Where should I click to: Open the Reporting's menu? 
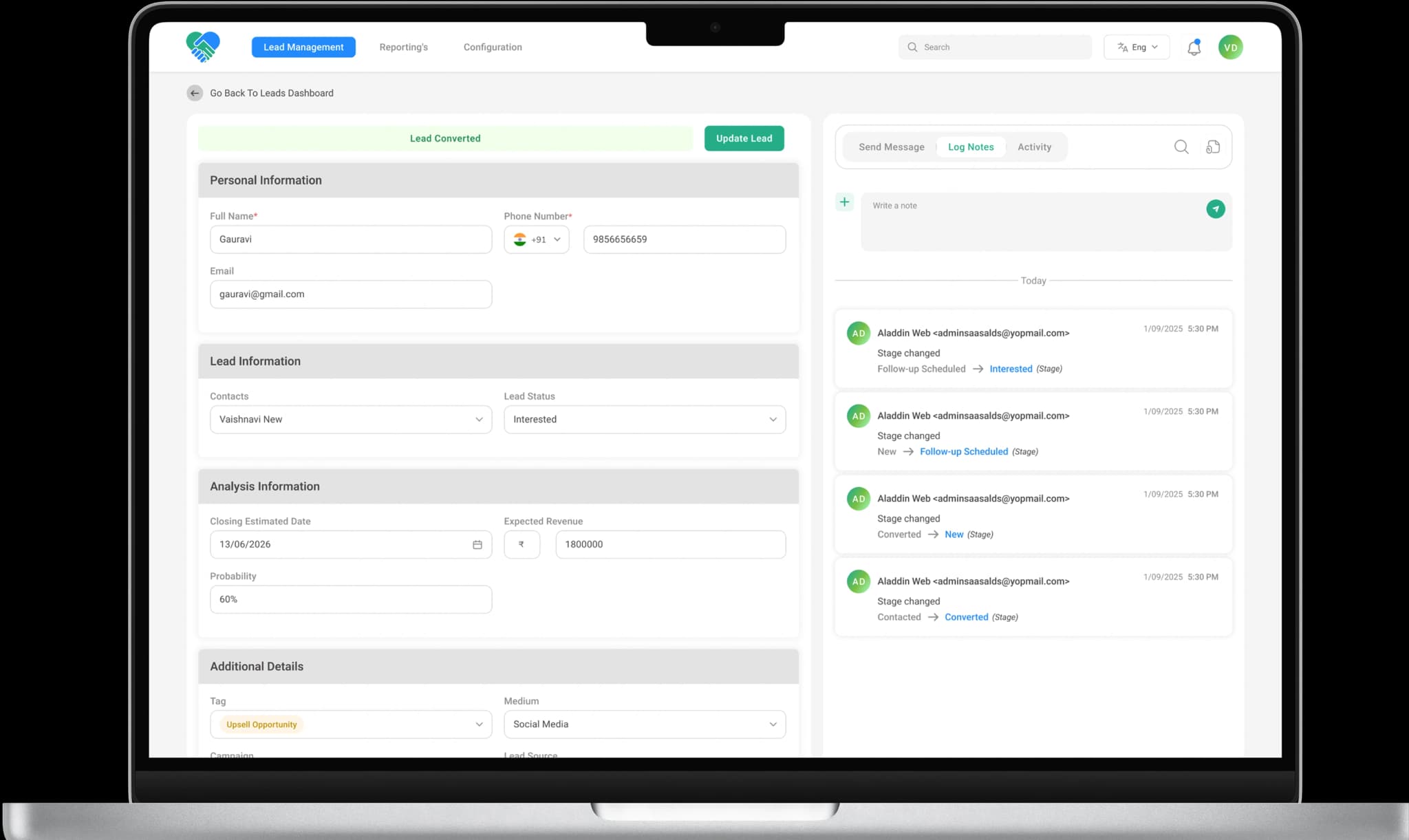pos(403,47)
